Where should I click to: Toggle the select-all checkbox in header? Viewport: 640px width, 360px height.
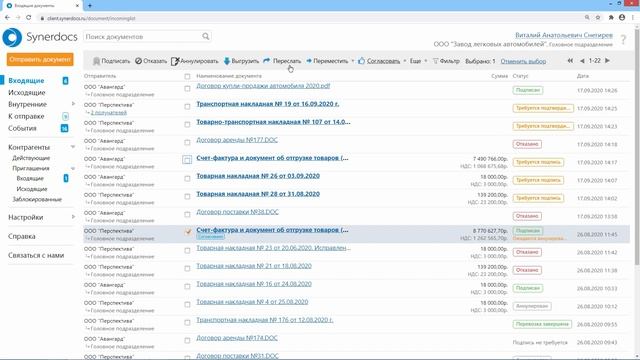tap(187, 76)
